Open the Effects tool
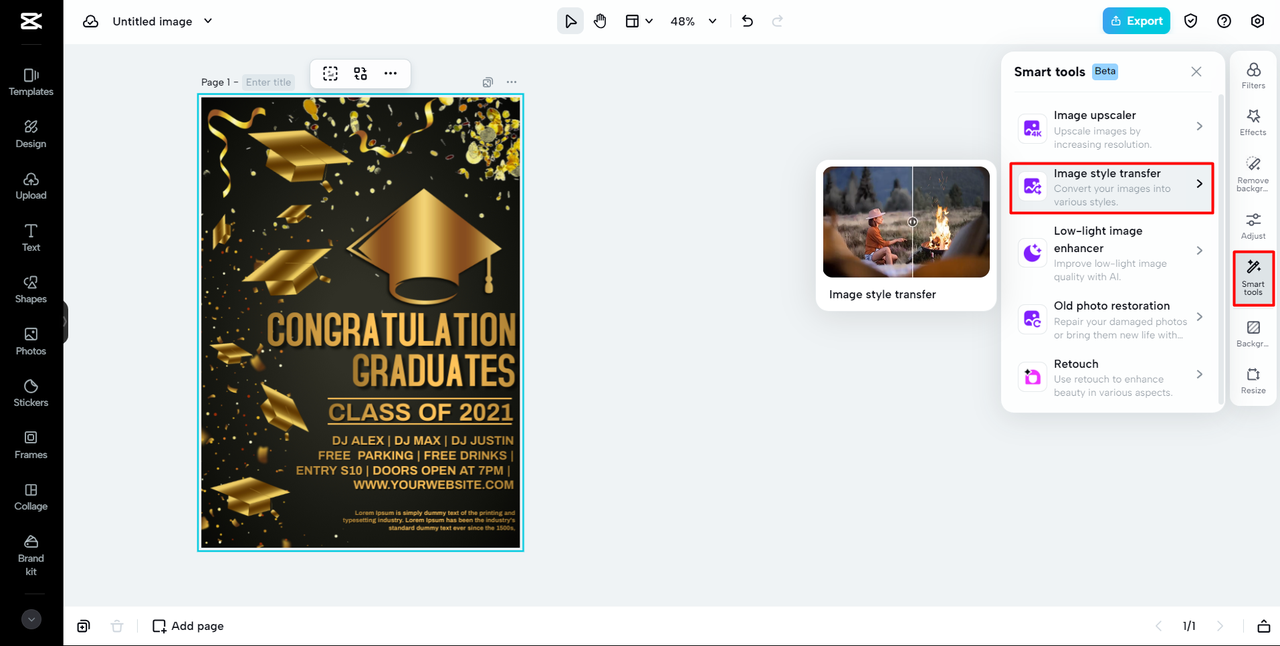1280x646 pixels. 1253,122
